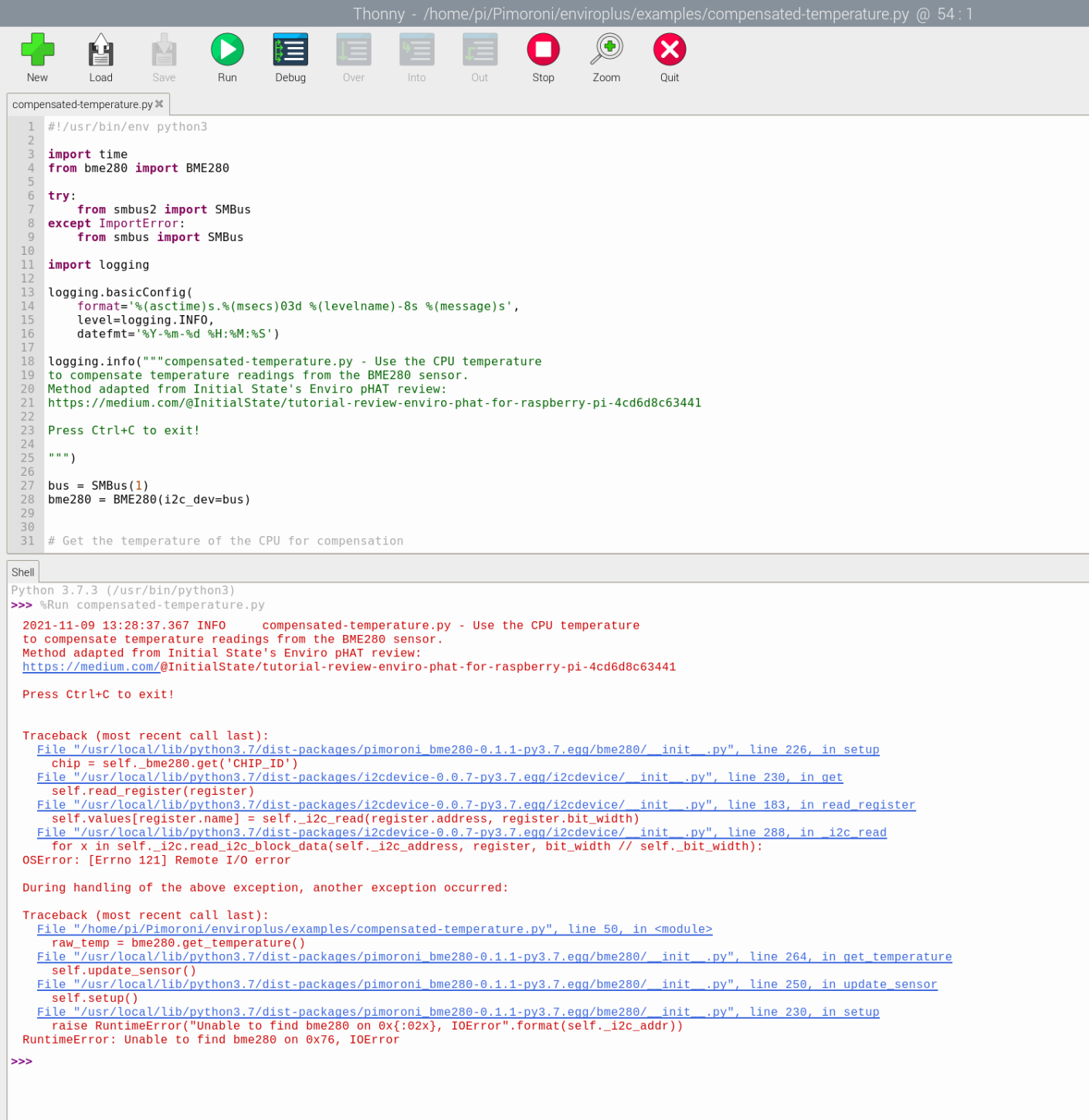The height and width of the screenshot is (1120, 1089).
Task: Open traceback link for bme280 setup line 226
Action: click(457, 749)
